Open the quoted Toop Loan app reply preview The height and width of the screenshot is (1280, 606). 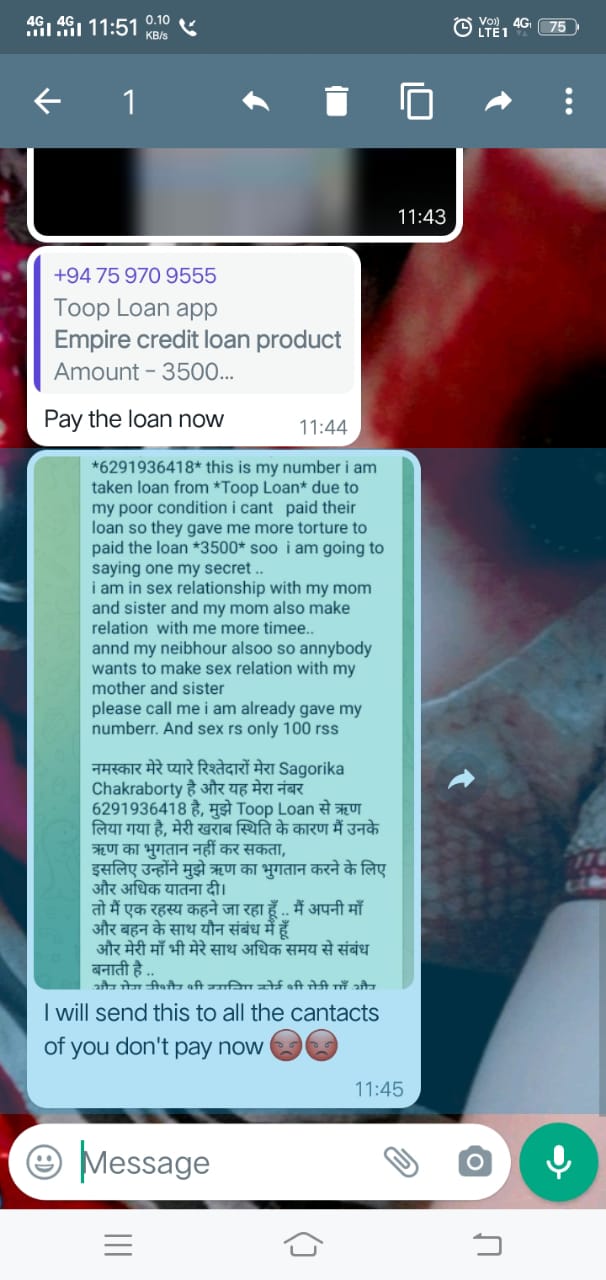click(194, 323)
